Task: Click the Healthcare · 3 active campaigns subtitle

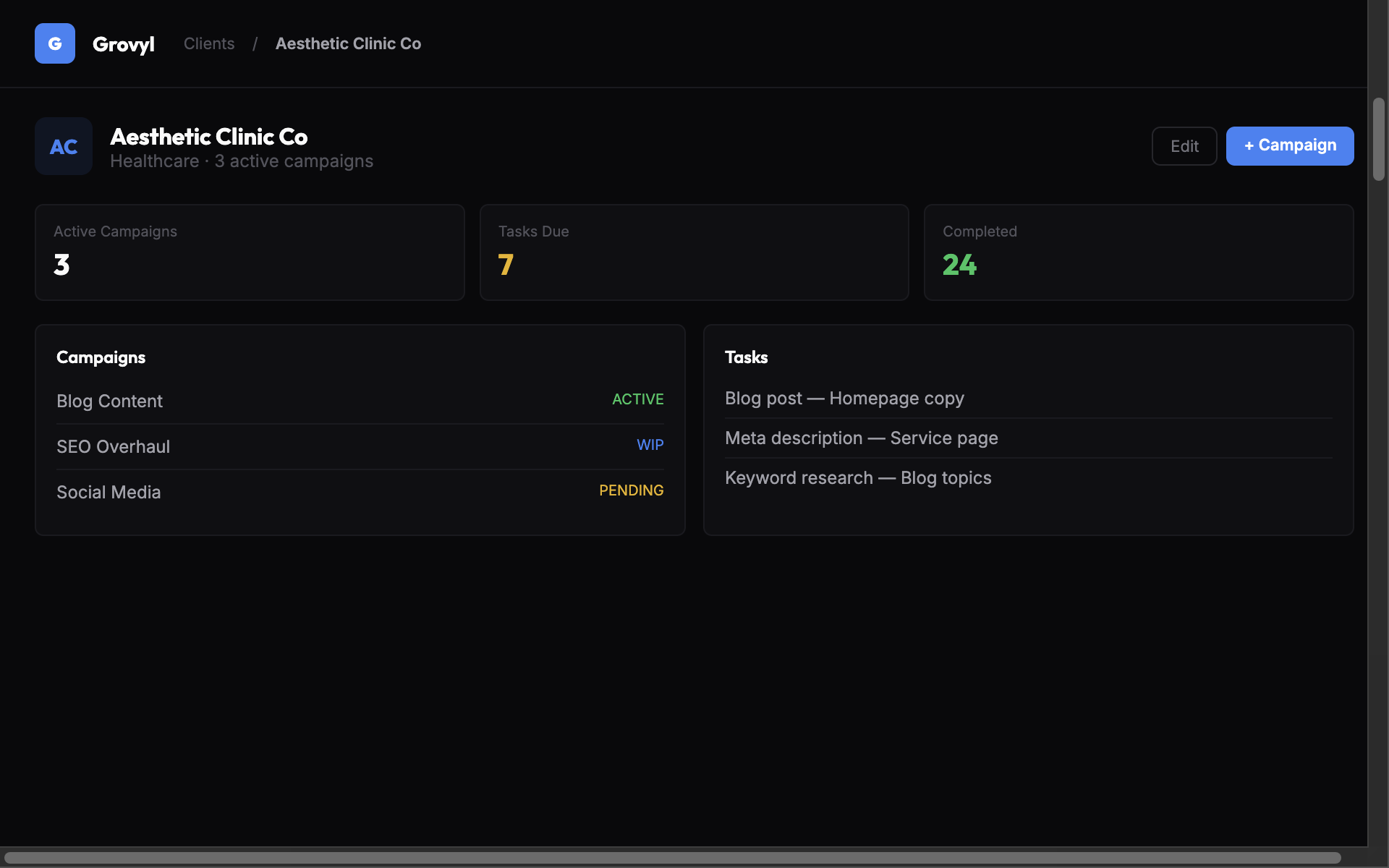Action: point(242,161)
